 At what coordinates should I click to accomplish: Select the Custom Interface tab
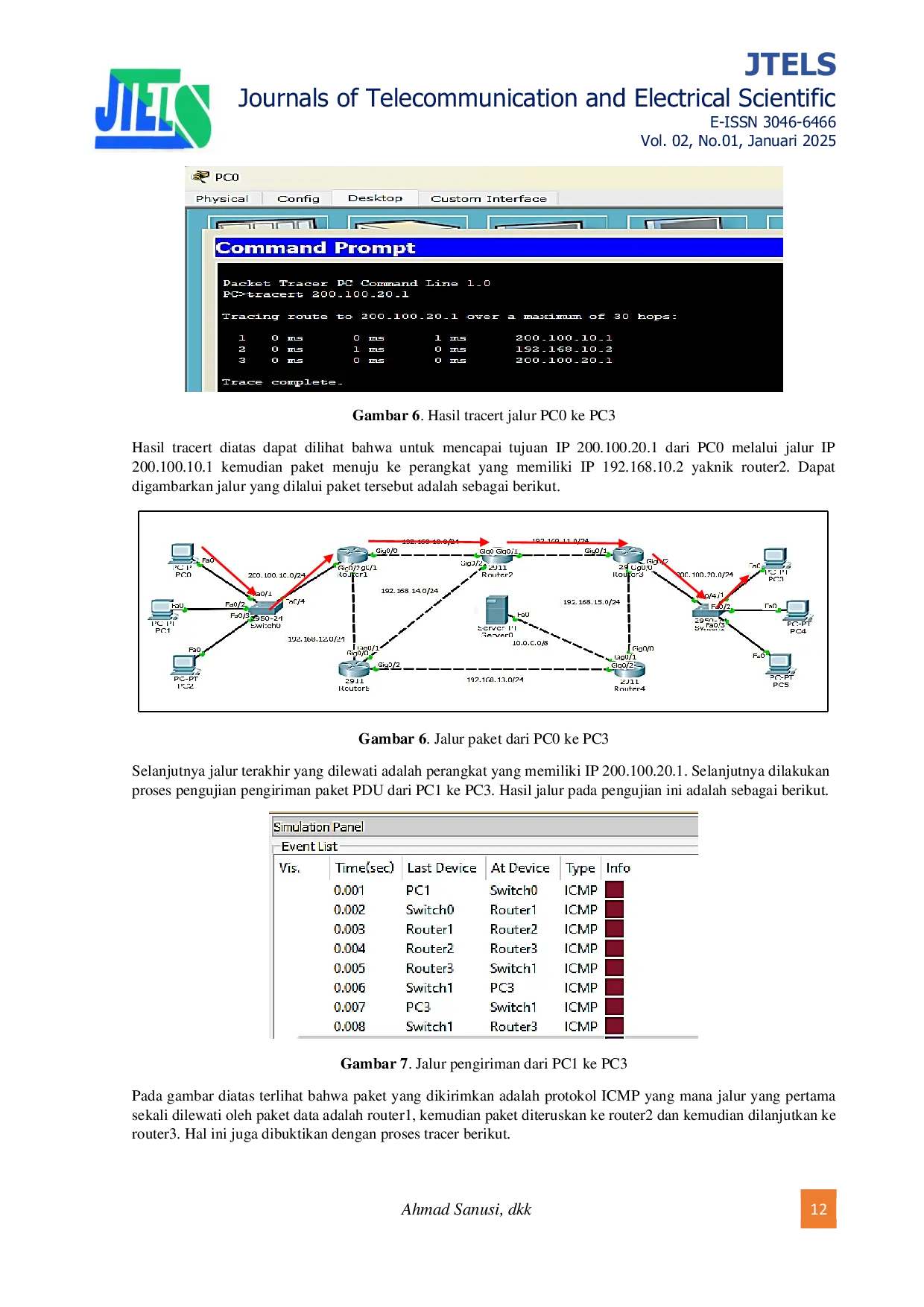click(488, 199)
